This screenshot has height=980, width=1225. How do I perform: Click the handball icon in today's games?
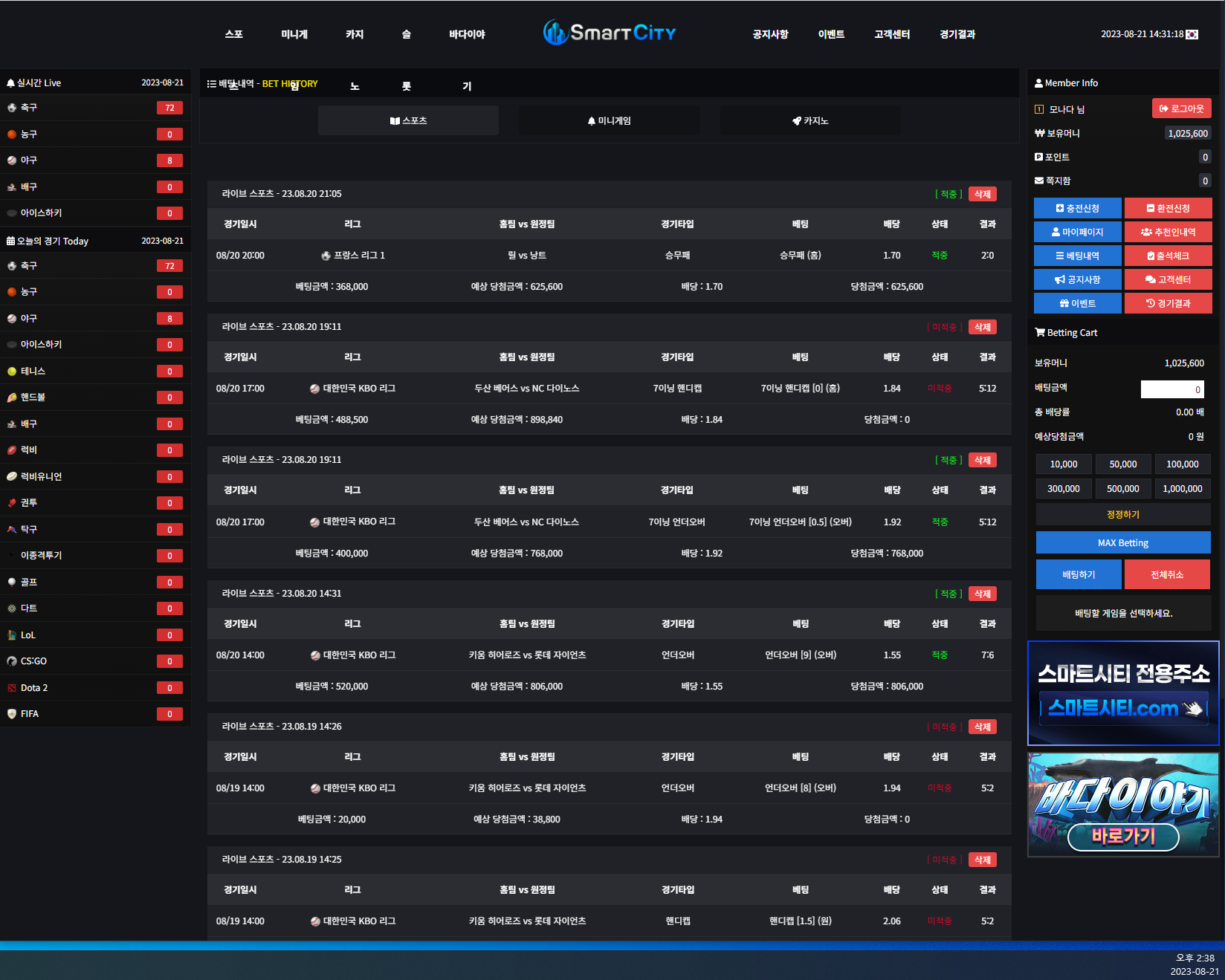[12, 397]
